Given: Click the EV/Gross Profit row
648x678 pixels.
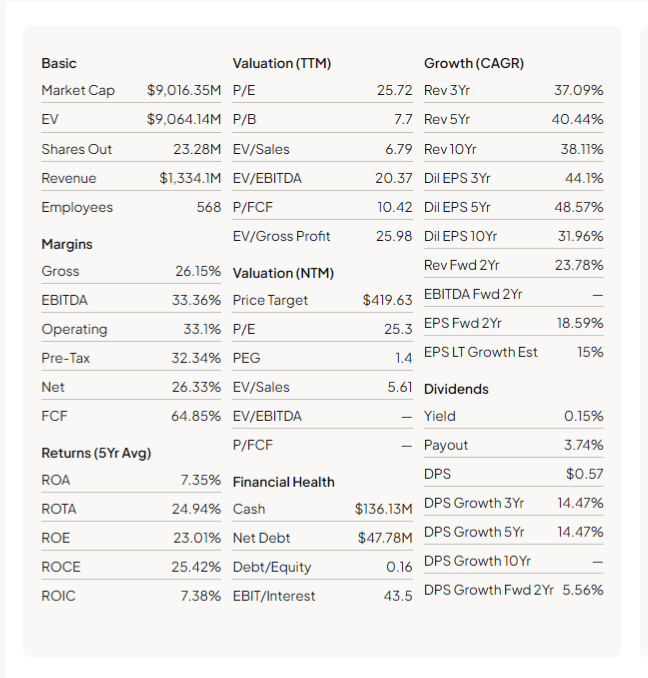Looking at the screenshot, I should (322, 236).
